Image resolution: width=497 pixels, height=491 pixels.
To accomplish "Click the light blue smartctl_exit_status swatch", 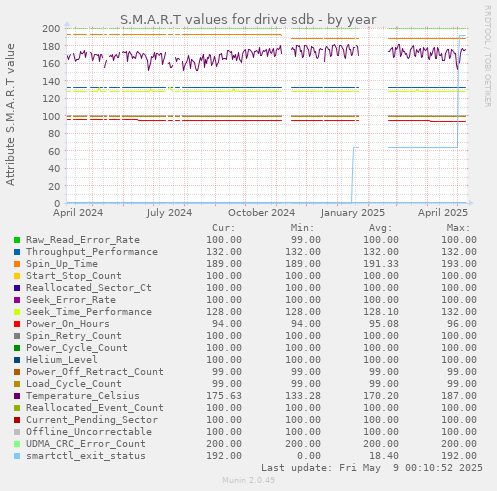I will coord(17,456).
